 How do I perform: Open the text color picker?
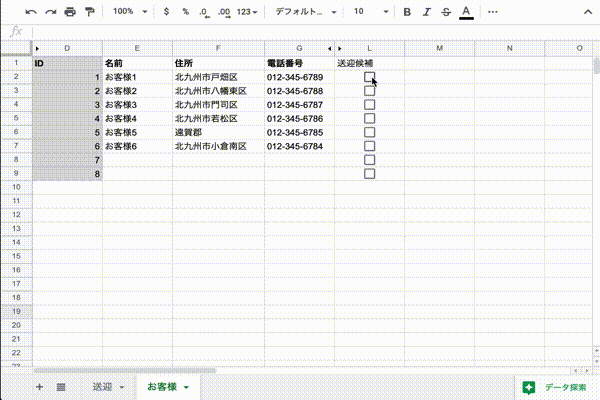coord(466,12)
